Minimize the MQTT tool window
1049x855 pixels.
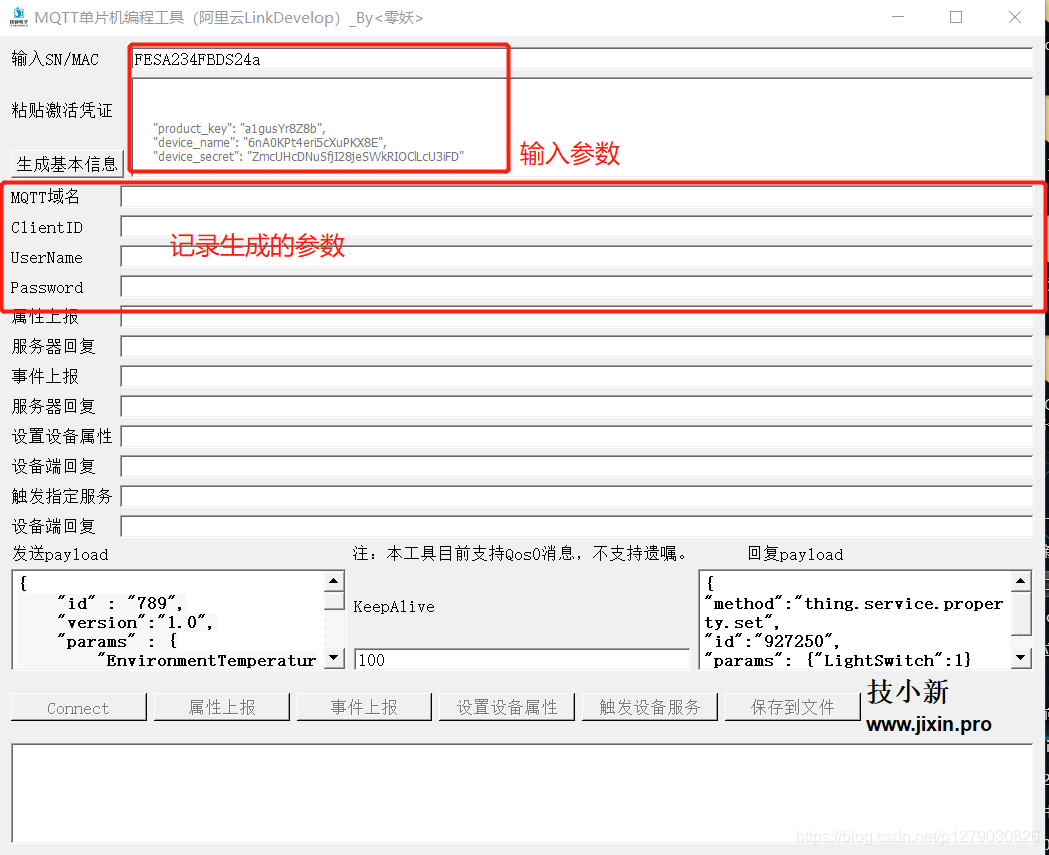(898, 17)
